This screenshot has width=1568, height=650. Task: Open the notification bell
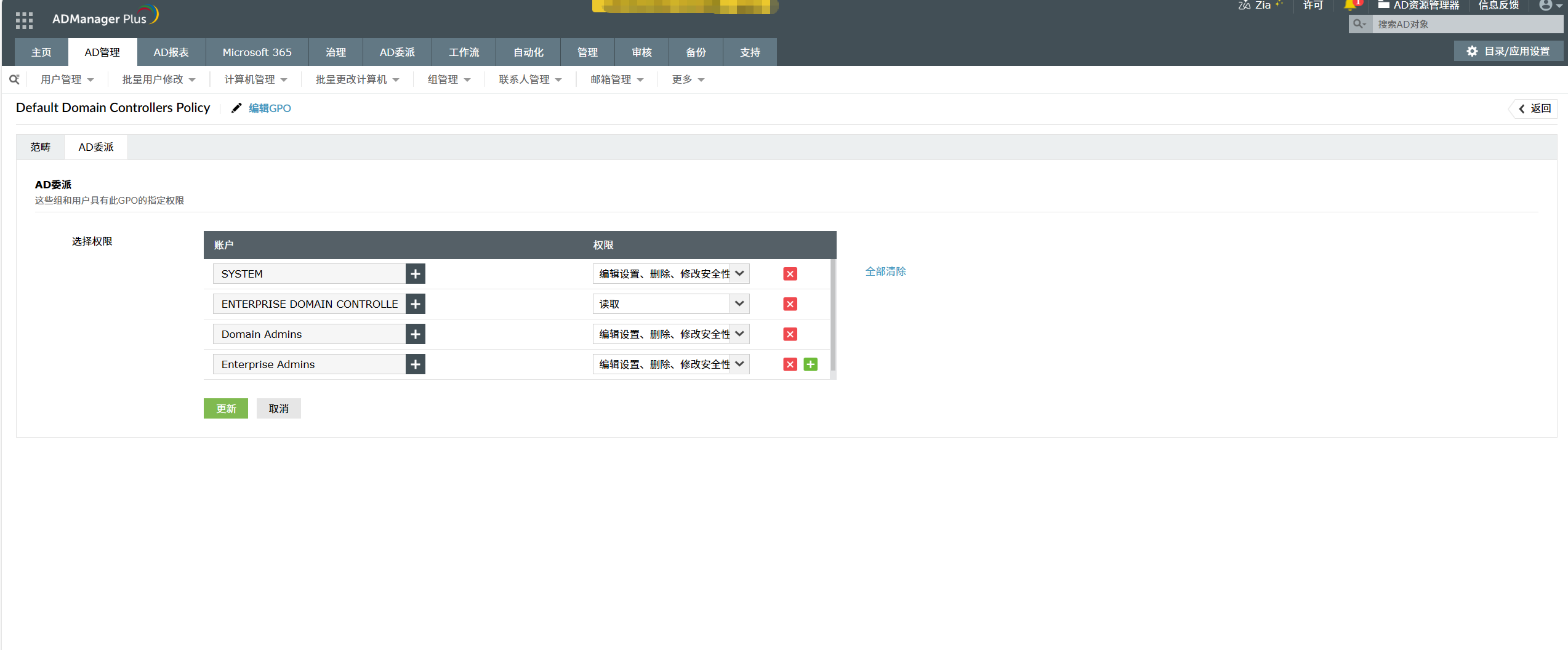click(1351, 5)
